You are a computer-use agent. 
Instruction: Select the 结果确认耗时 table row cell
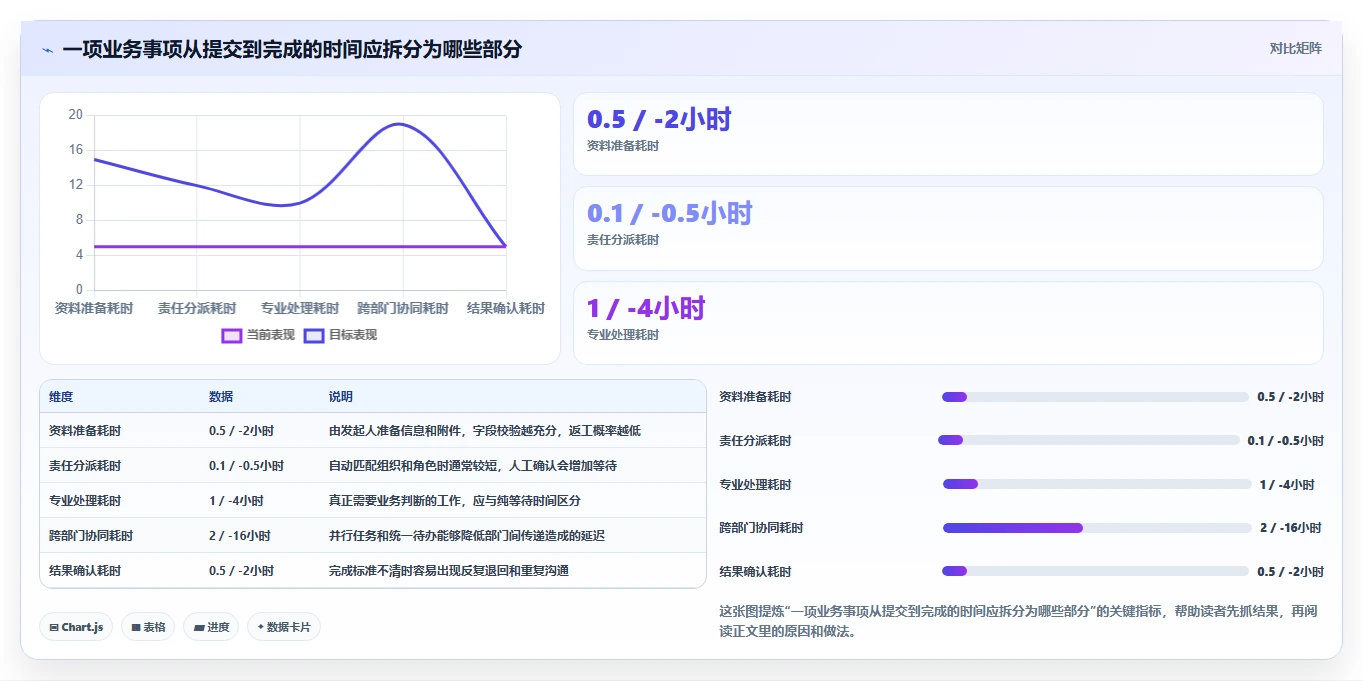pyautogui.click(x=85, y=571)
